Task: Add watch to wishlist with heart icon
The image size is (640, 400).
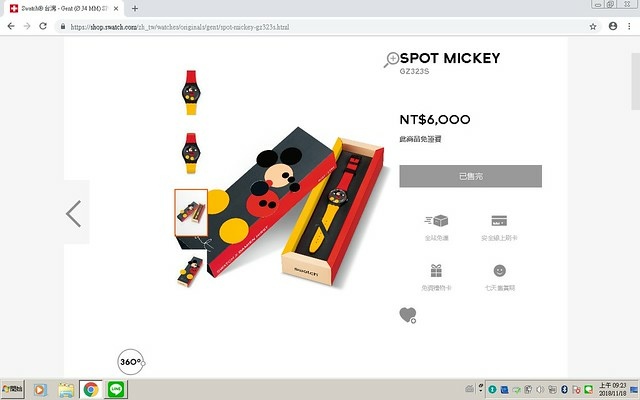Action: pos(408,315)
